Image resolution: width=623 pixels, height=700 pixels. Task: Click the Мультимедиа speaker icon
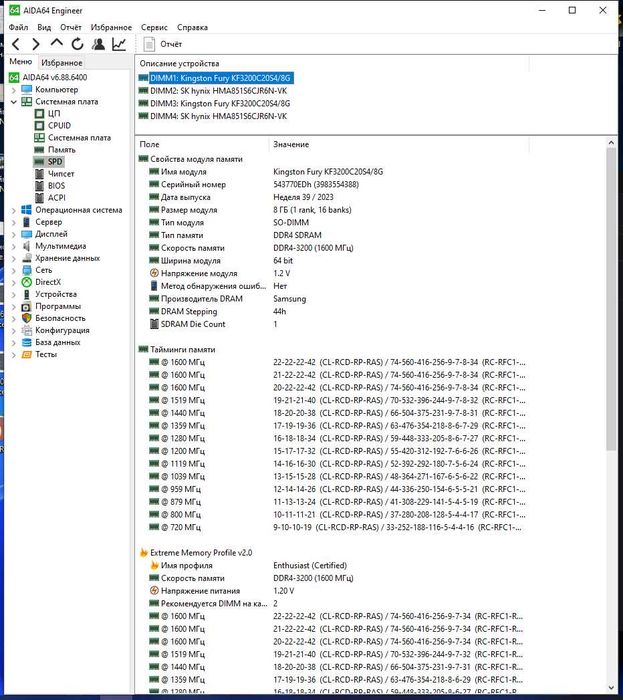27,246
